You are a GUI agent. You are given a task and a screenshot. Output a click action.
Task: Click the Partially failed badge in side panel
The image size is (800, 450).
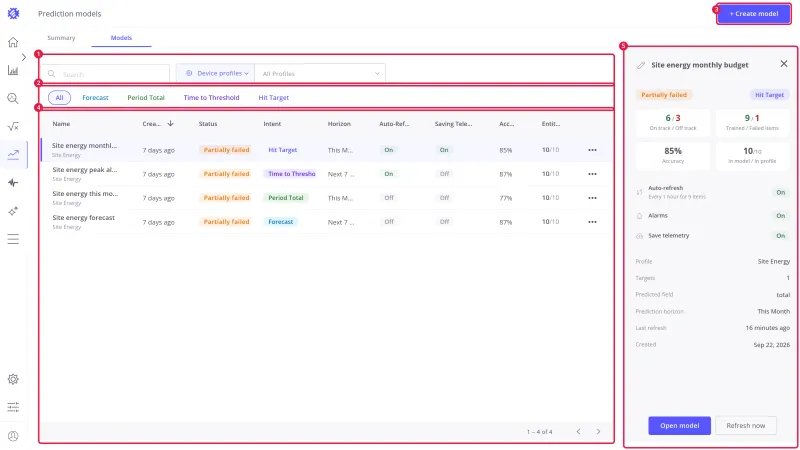coord(664,95)
